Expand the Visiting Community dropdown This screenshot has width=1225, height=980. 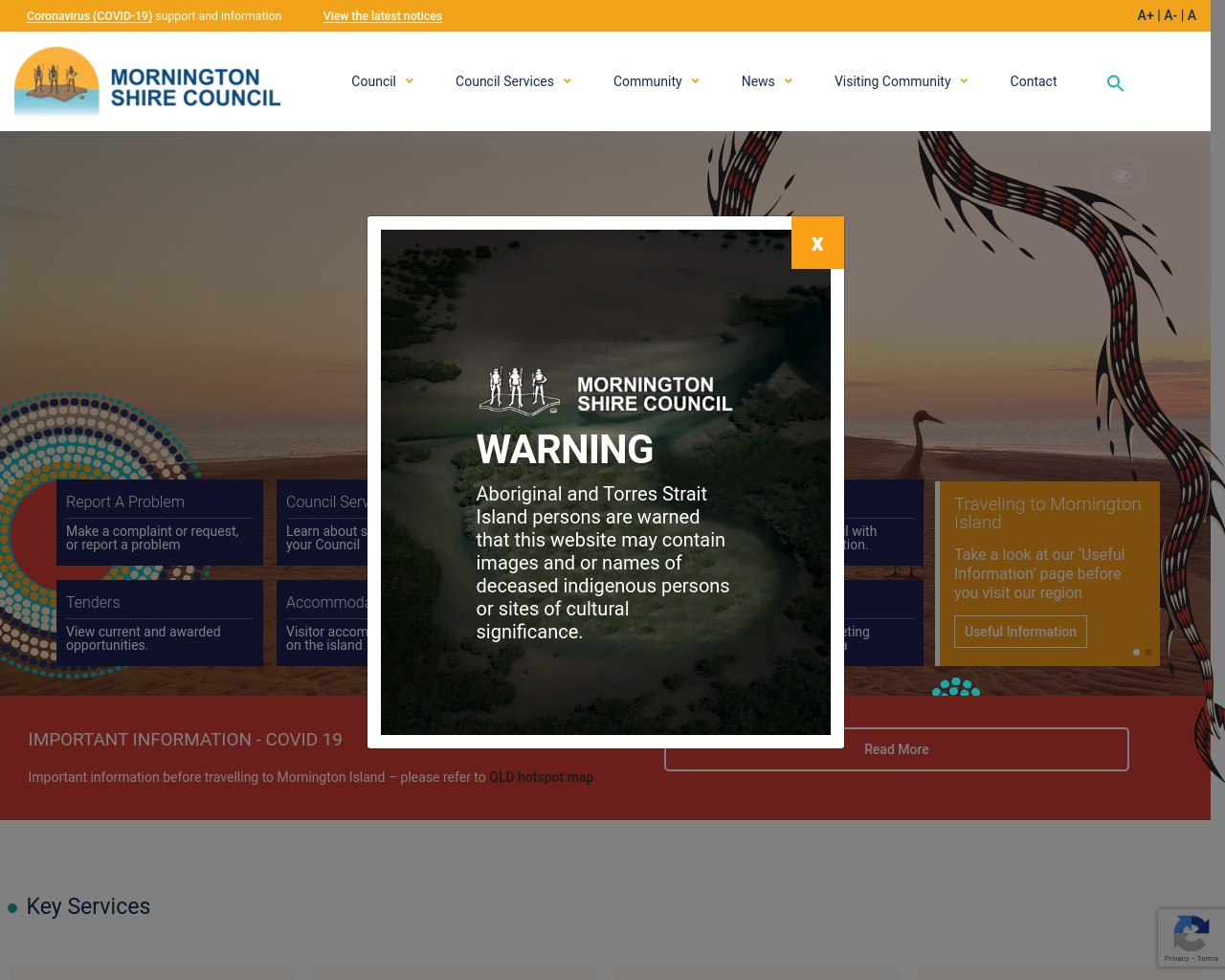[892, 81]
